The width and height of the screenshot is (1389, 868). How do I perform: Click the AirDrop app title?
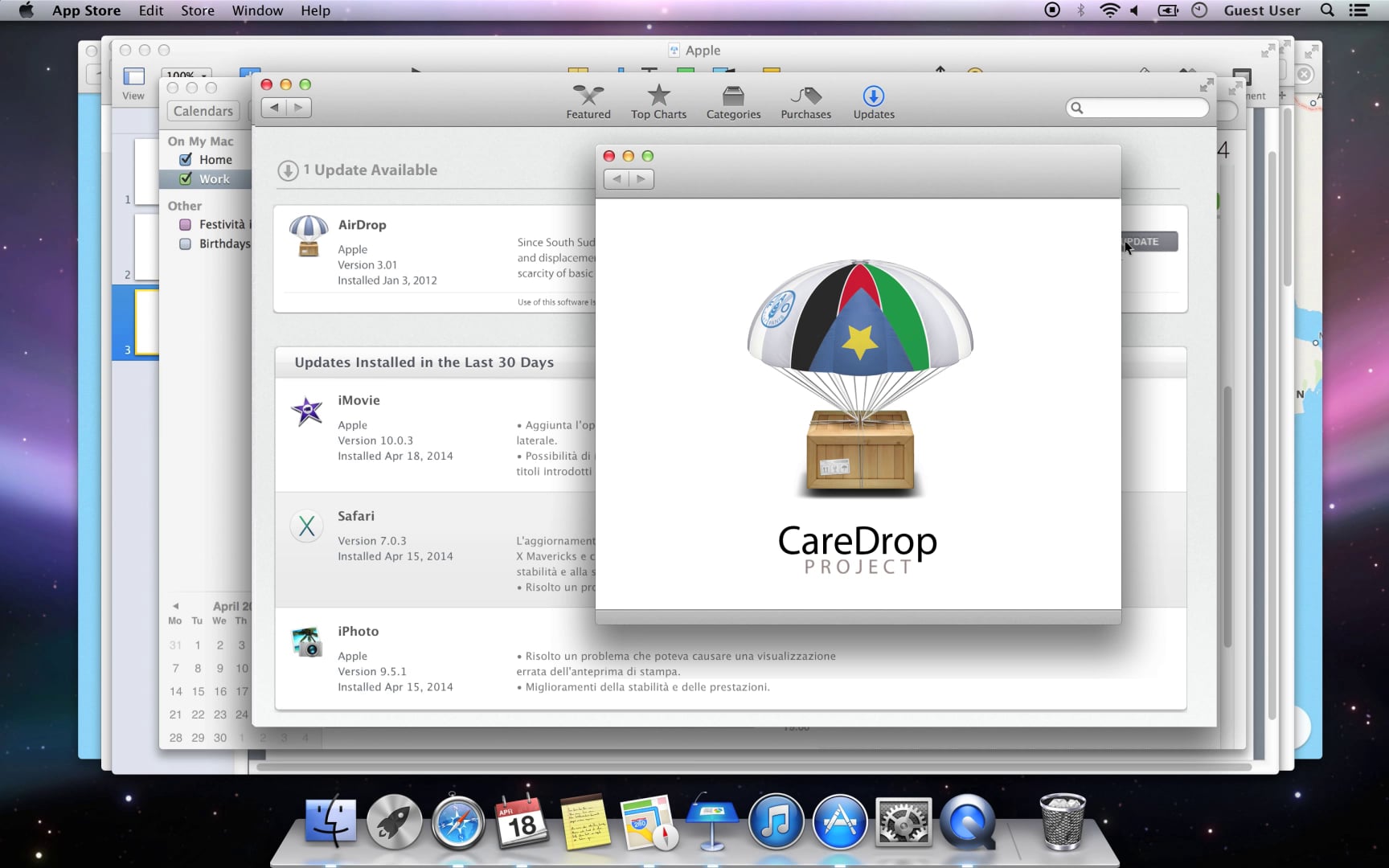click(x=362, y=225)
